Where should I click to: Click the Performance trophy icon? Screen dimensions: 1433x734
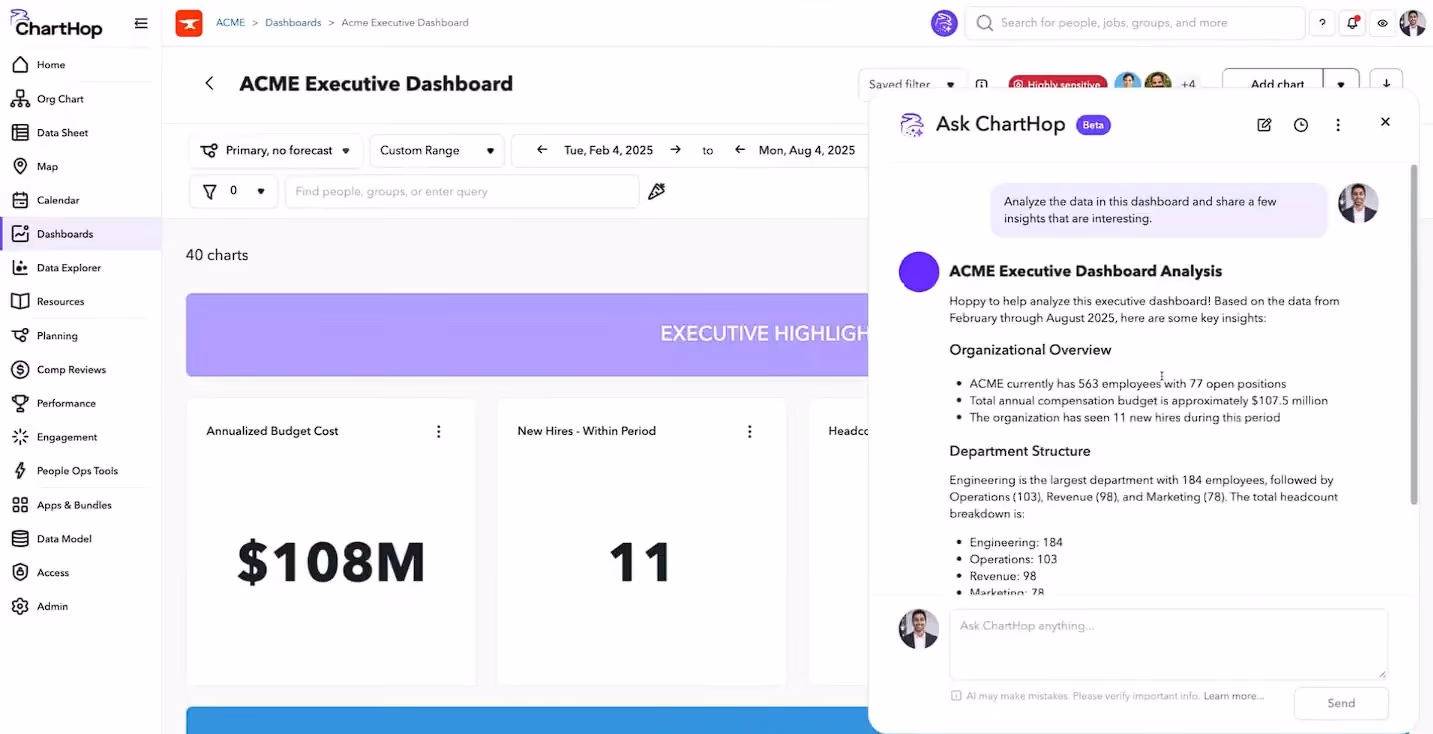[x=20, y=403]
